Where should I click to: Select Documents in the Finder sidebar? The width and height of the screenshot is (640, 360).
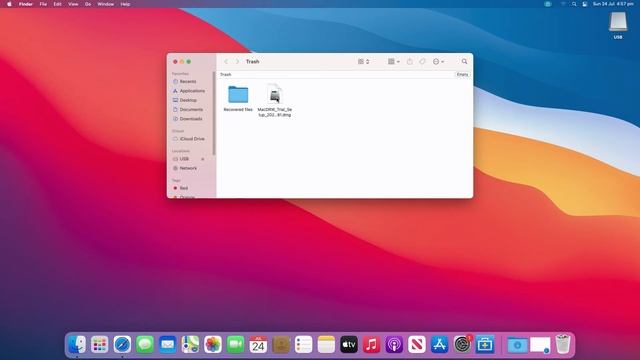tap(191, 110)
